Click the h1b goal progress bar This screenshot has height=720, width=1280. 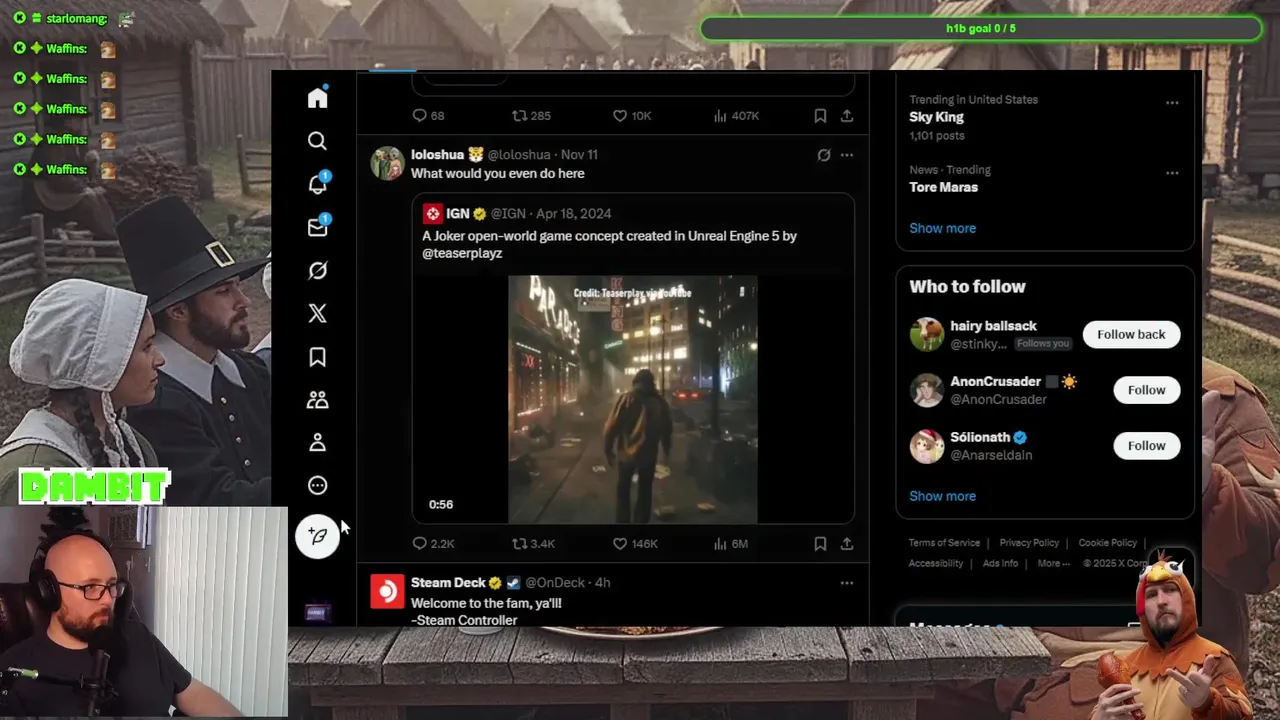pyautogui.click(x=981, y=28)
